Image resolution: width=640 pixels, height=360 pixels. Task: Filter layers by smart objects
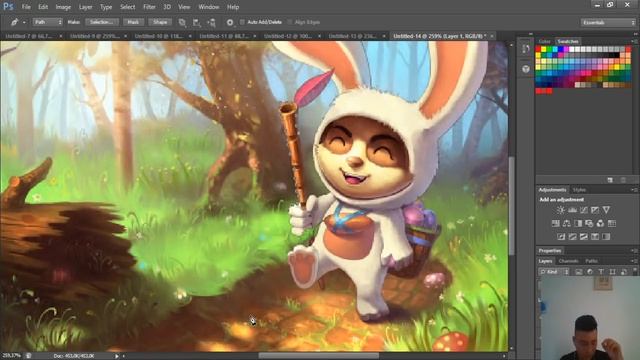point(623,271)
